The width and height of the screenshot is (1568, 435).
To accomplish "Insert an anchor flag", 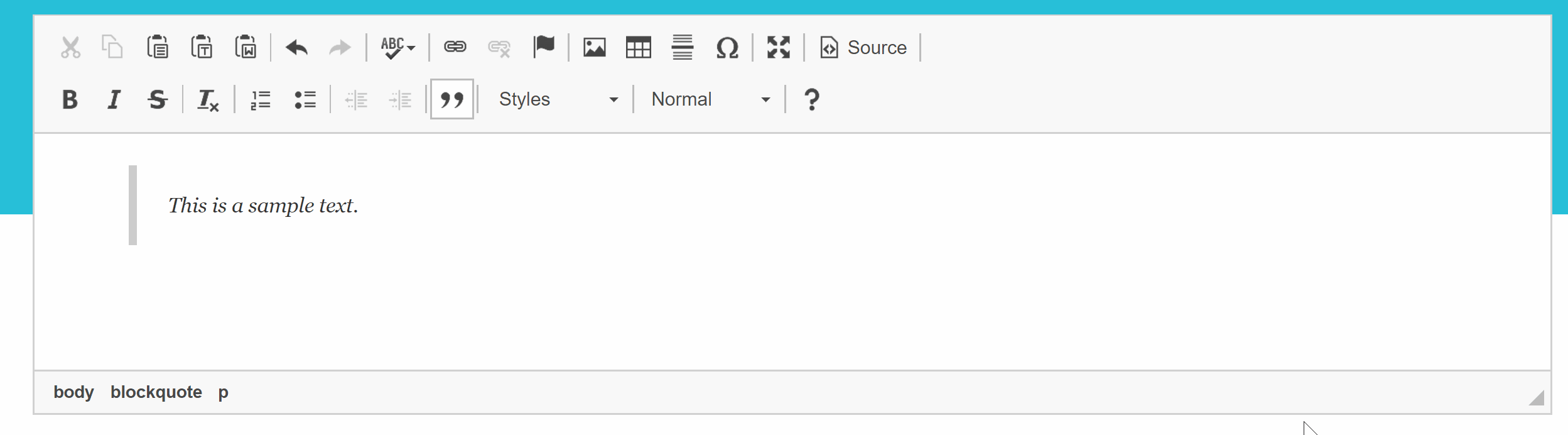I will point(544,47).
